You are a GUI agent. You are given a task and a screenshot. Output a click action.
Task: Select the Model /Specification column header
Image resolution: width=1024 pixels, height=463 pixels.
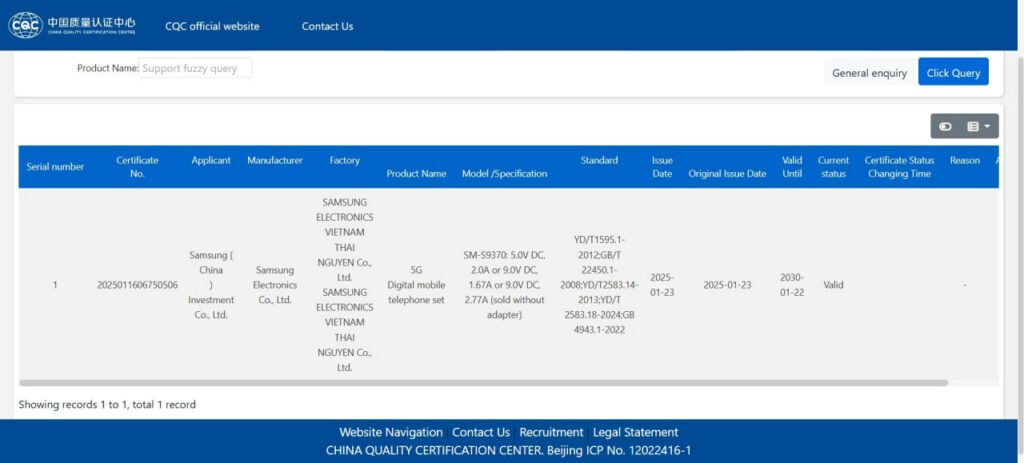coord(505,173)
